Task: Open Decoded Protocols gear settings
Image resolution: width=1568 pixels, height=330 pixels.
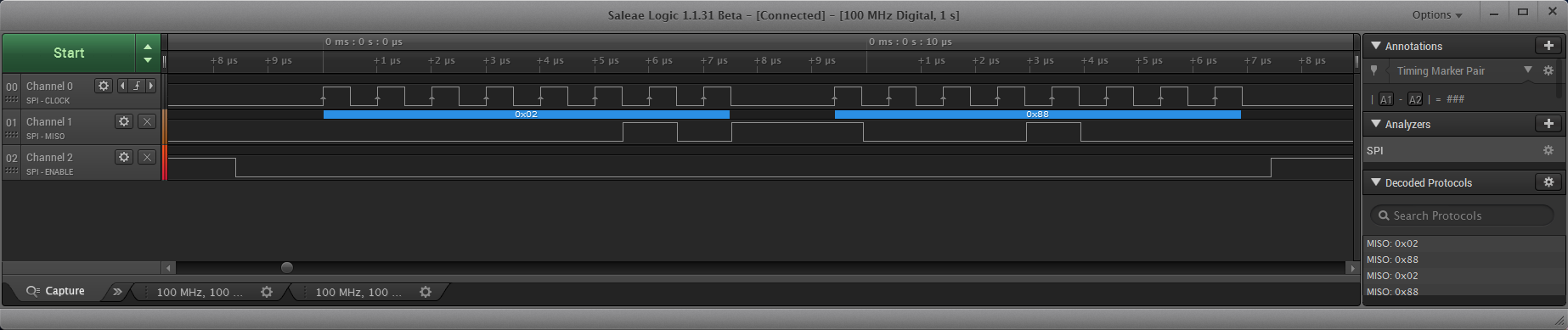Action: [1548, 182]
